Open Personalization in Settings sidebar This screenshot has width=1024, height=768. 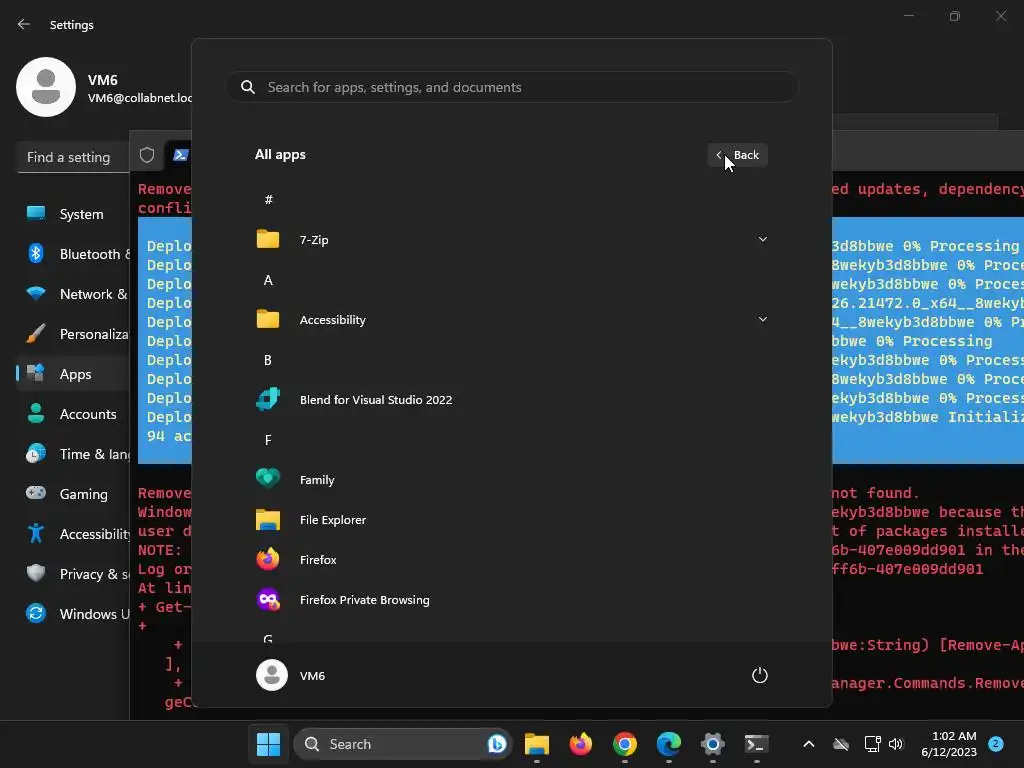point(73,334)
